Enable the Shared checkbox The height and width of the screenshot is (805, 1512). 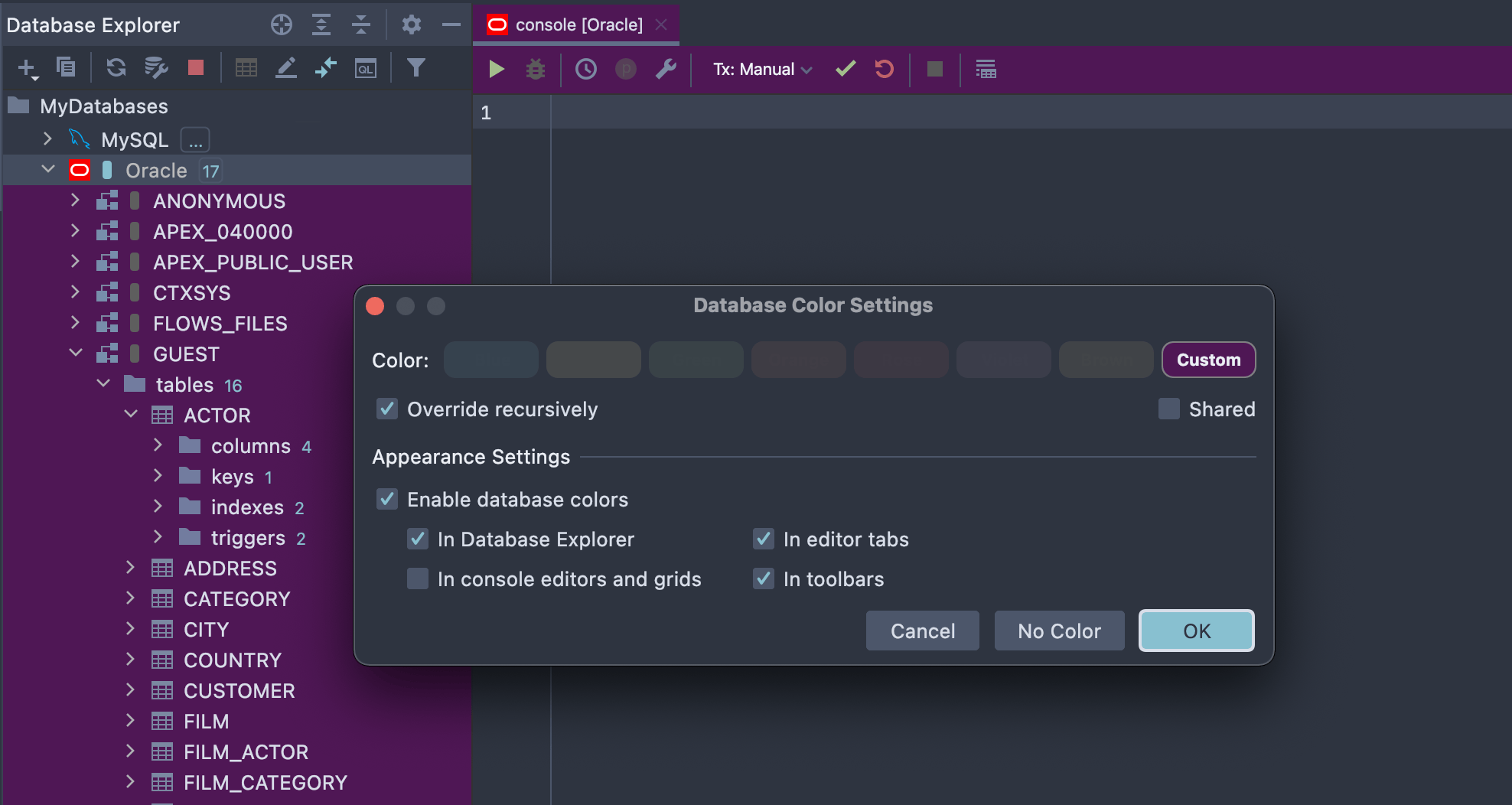pos(1168,409)
